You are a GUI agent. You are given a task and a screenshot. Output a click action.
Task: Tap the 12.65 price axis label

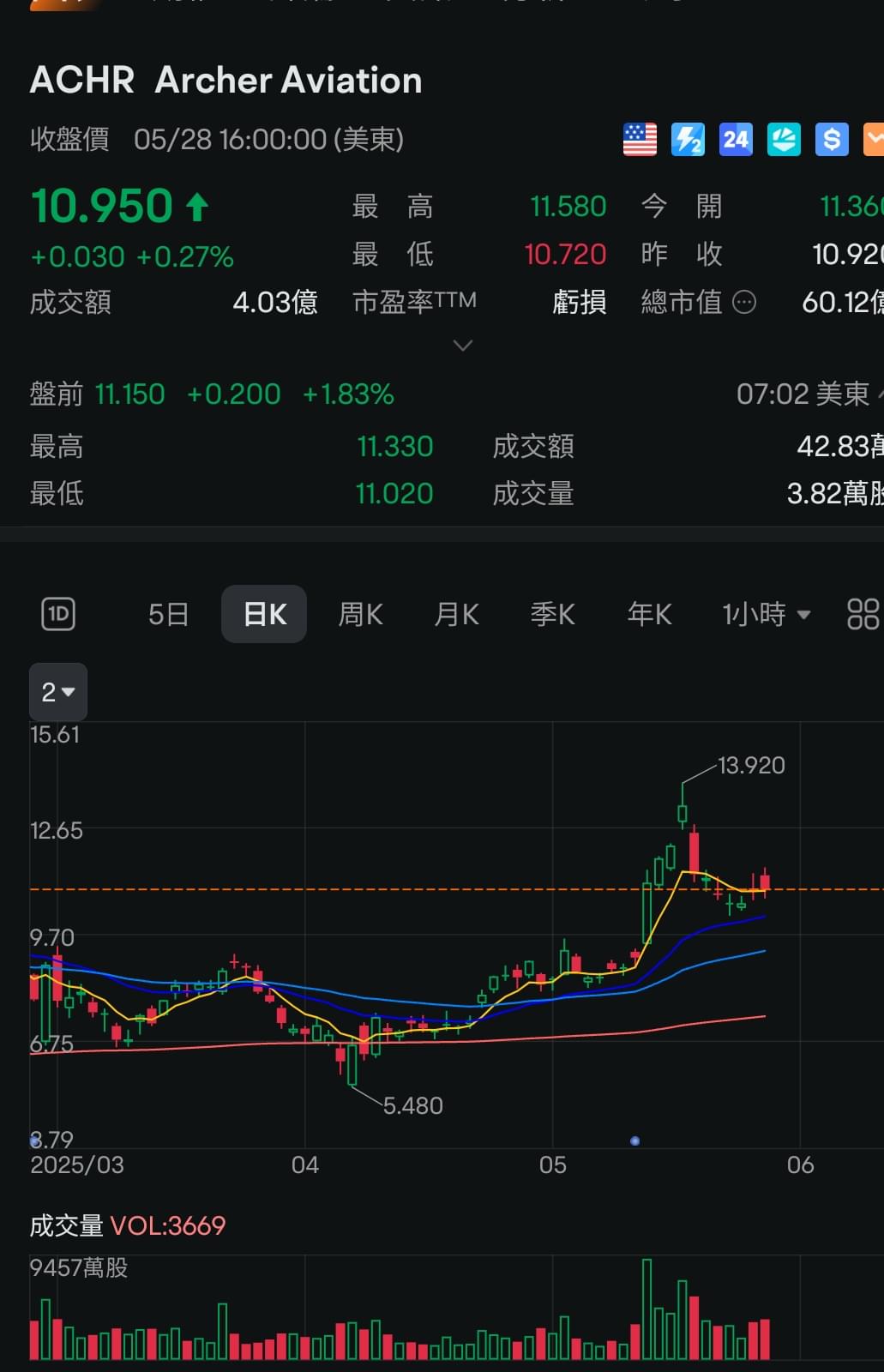click(57, 831)
